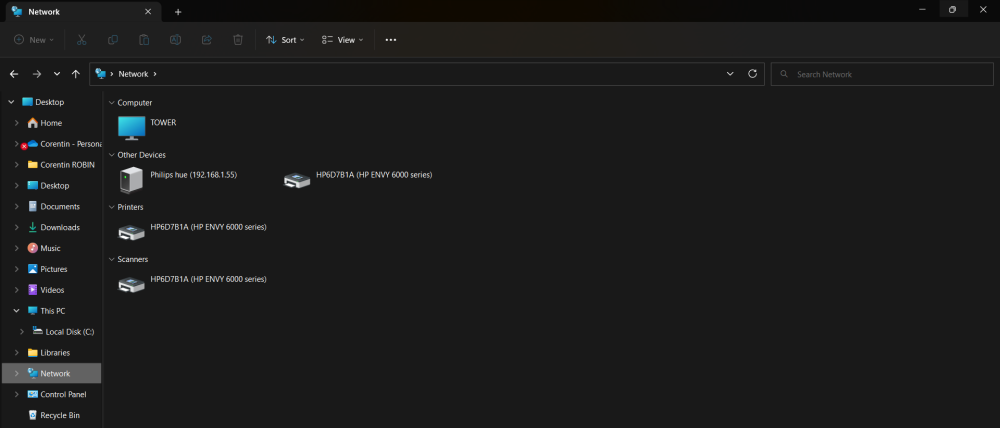
Task: Open Documents in navigation pane
Action: coord(52,207)
